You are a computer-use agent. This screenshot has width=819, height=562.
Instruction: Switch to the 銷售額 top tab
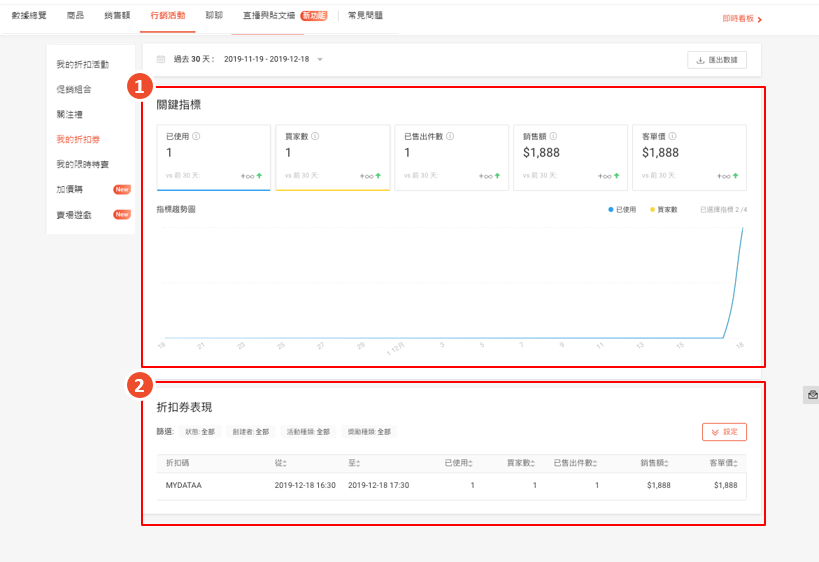pyautogui.click(x=117, y=17)
